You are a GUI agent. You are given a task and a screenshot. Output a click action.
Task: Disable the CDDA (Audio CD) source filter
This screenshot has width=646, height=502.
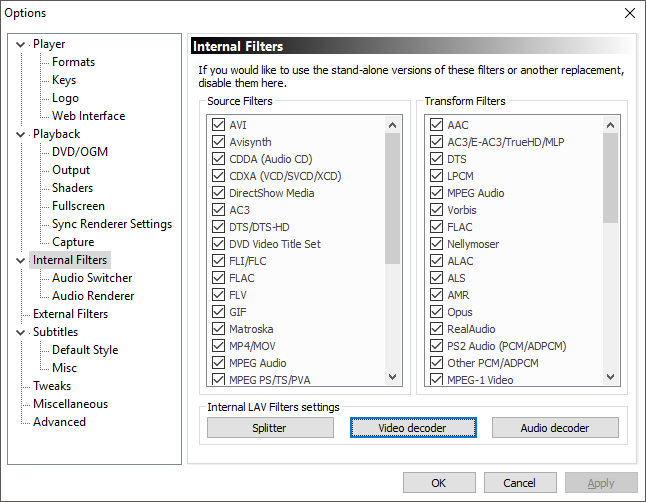(x=218, y=158)
